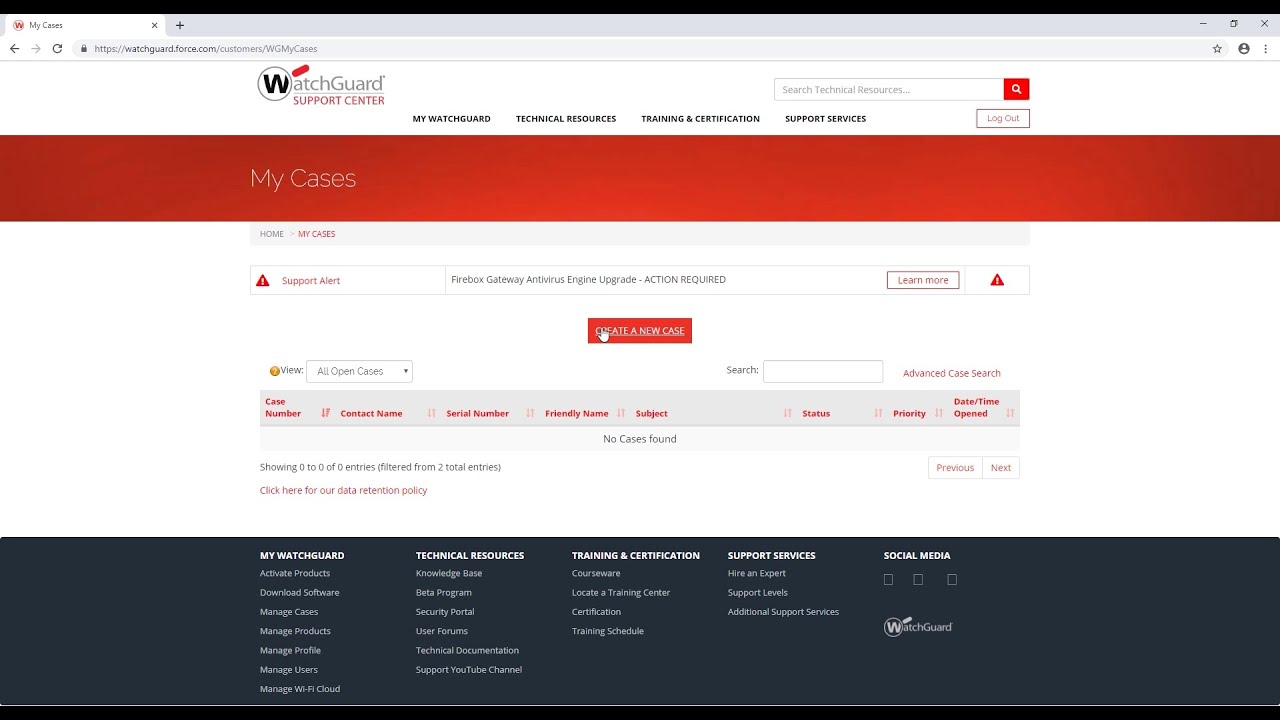Click the warning triangle right of Learn more
The image size is (1280, 720).
[997, 280]
